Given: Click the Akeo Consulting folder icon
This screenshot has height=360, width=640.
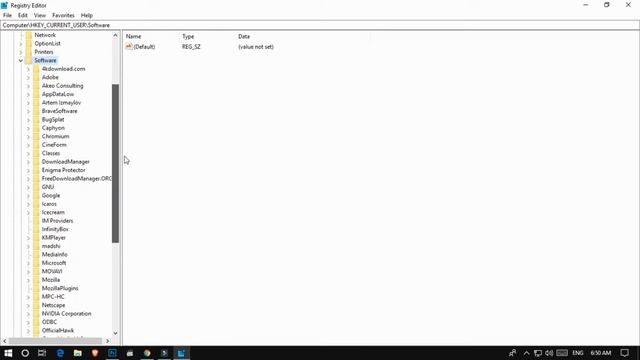Looking at the screenshot, I should (x=36, y=86).
